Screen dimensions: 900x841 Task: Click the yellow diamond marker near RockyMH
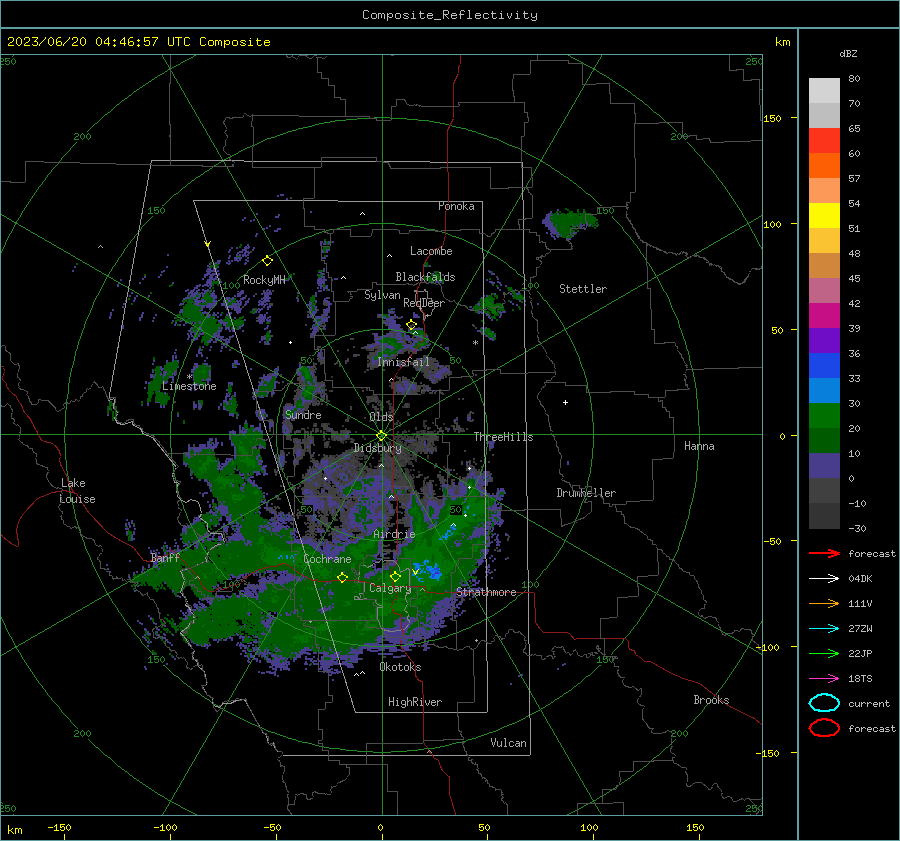coord(267,261)
